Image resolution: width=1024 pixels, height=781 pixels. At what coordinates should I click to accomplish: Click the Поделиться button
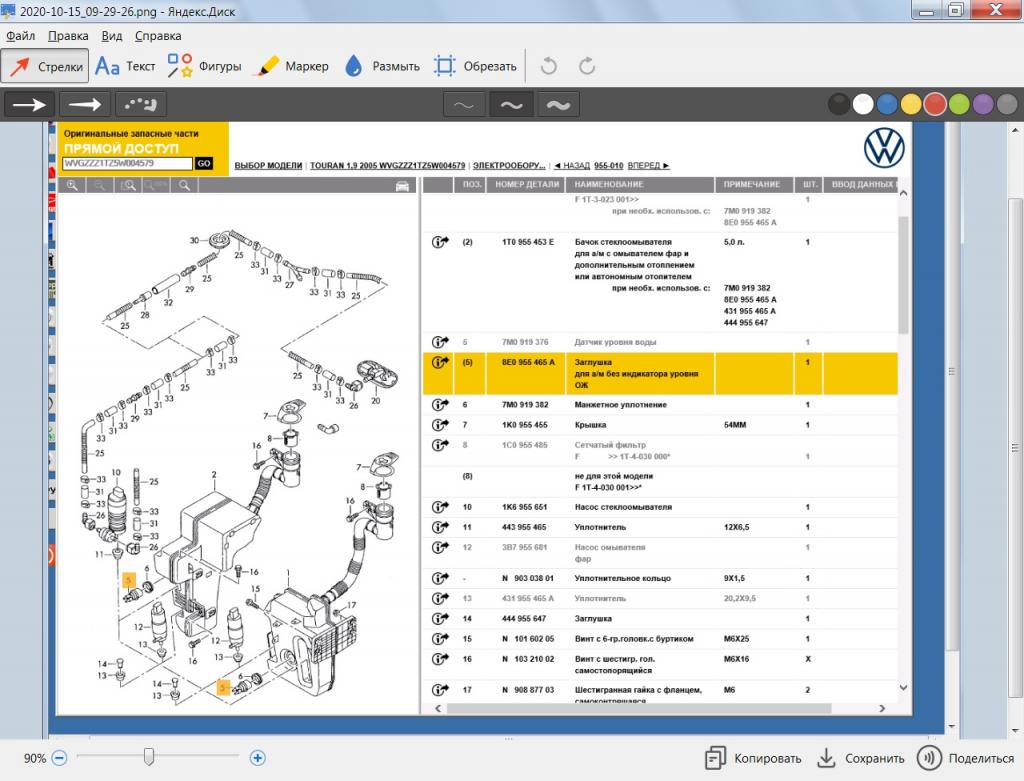click(x=966, y=758)
